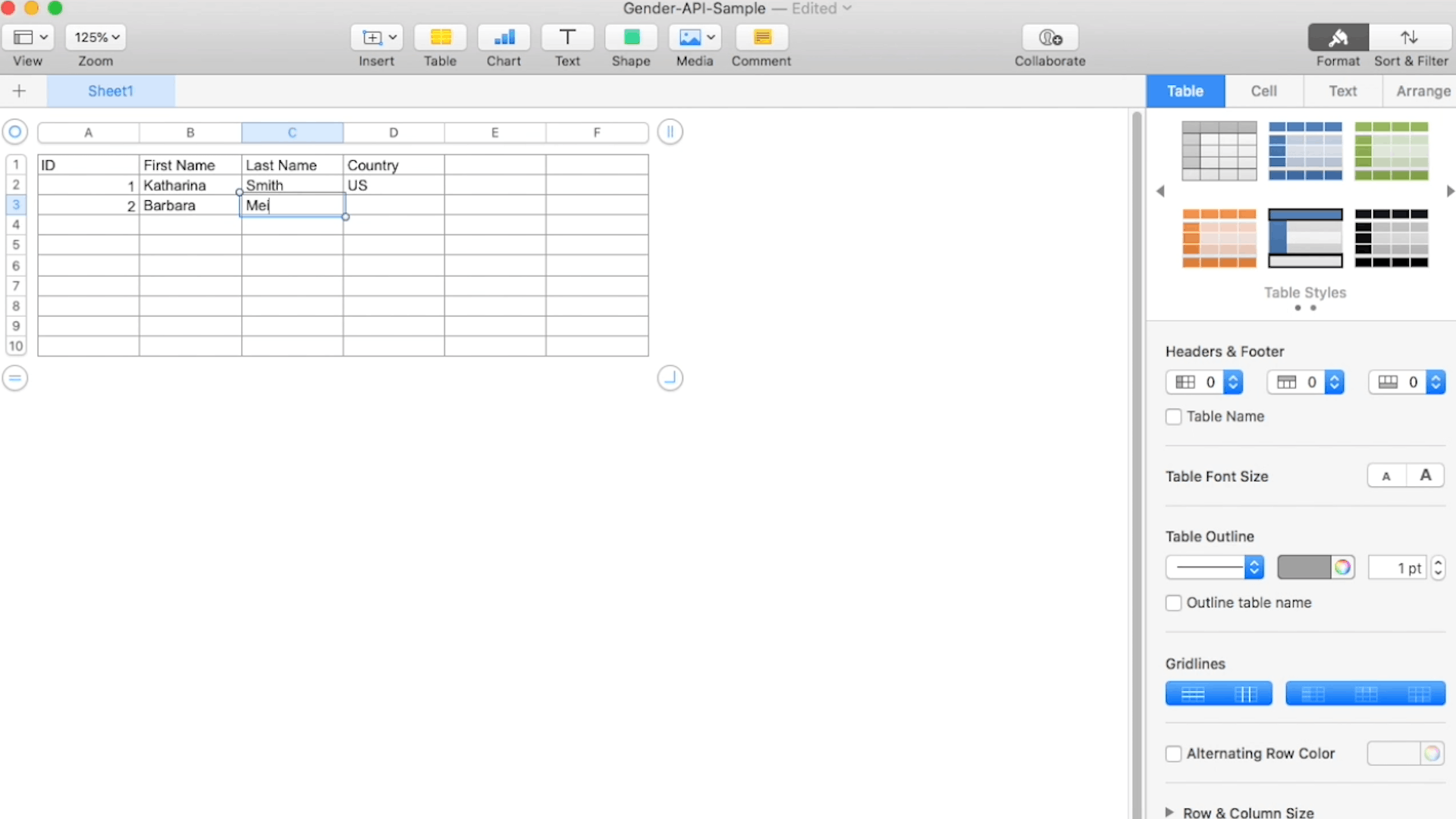Select column A header

point(89,133)
